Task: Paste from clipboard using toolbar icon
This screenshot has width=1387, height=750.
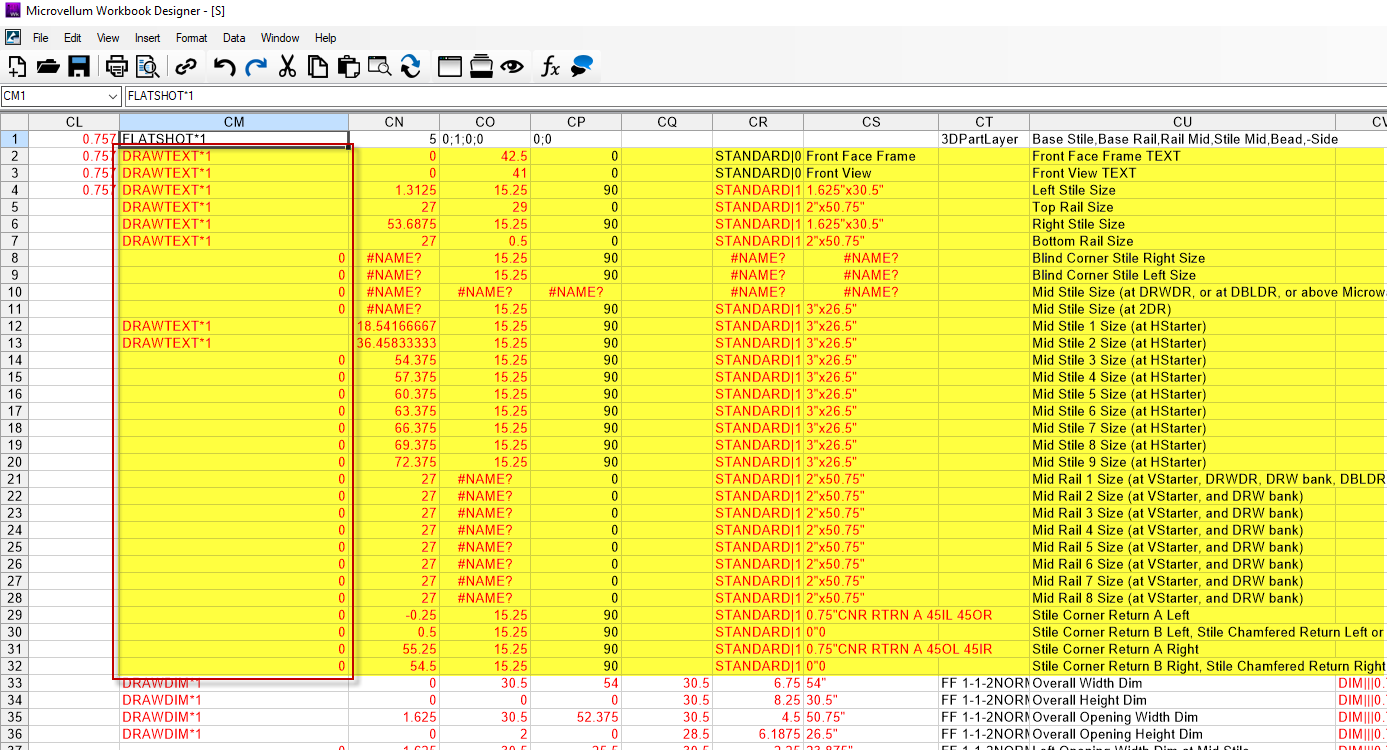Action: [x=348, y=67]
